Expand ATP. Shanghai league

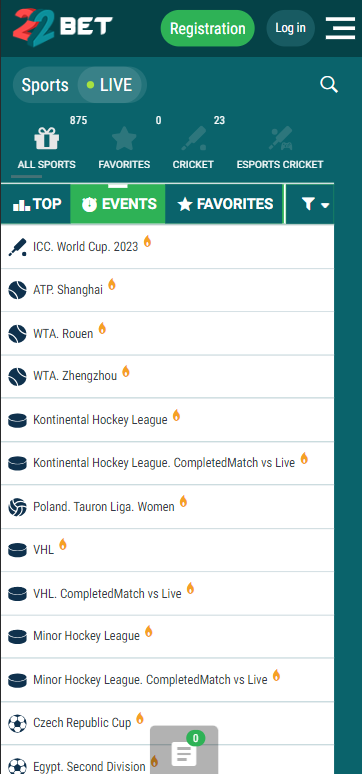click(x=167, y=290)
